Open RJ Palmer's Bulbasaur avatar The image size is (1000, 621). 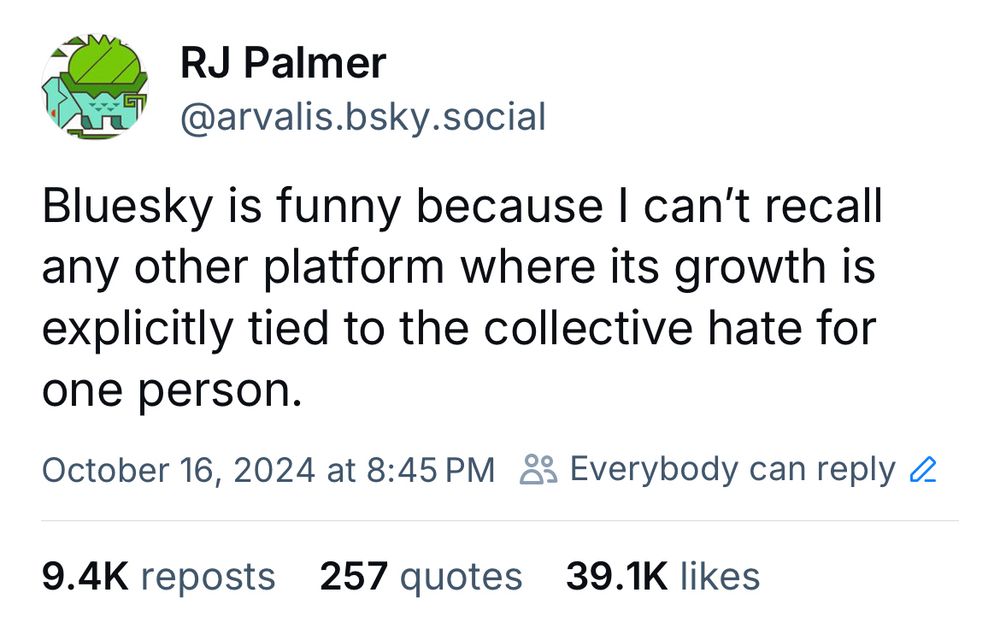(x=94, y=87)
